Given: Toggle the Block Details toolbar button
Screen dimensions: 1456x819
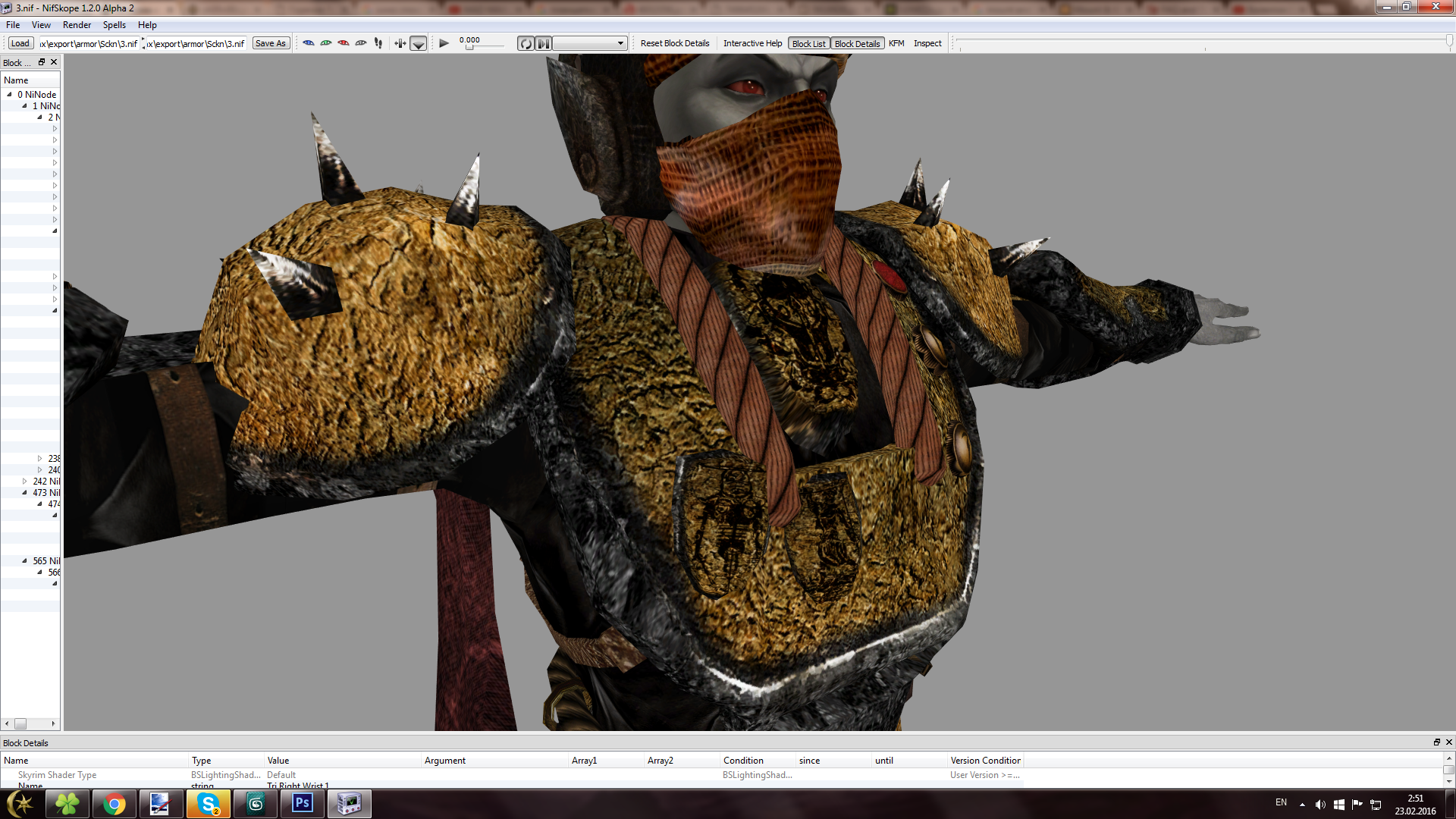Looking at the screenshot, I should pos(857,43).
